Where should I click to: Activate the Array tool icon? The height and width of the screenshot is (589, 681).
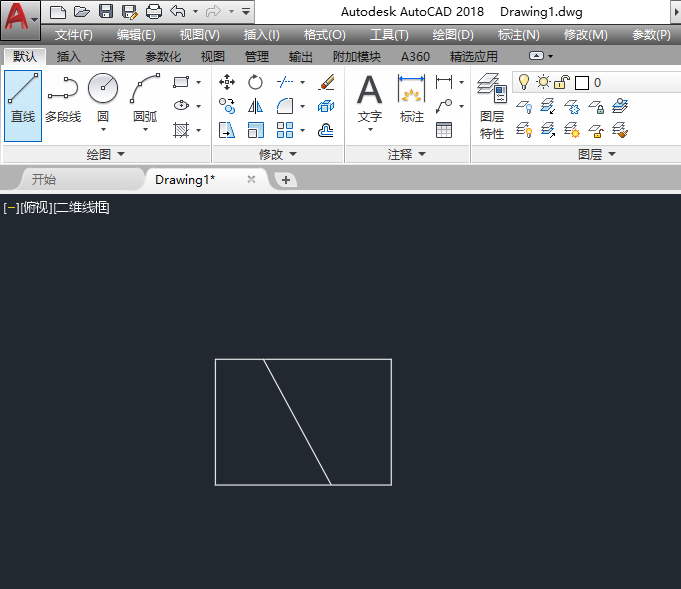tap(284, 130)
